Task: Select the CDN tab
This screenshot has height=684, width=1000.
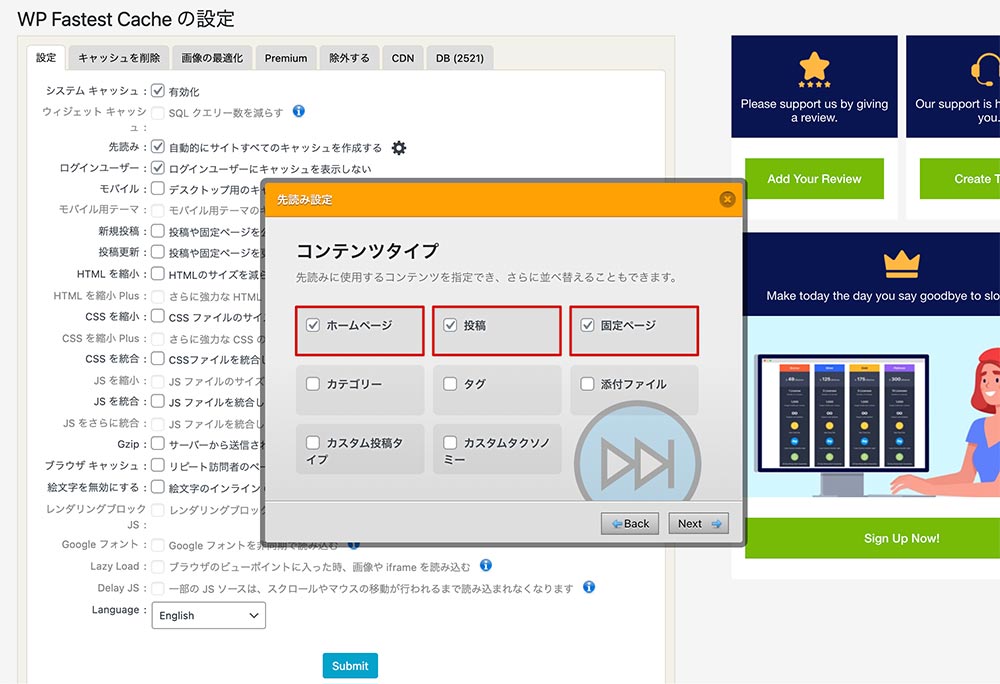Action: click(402, 58)
